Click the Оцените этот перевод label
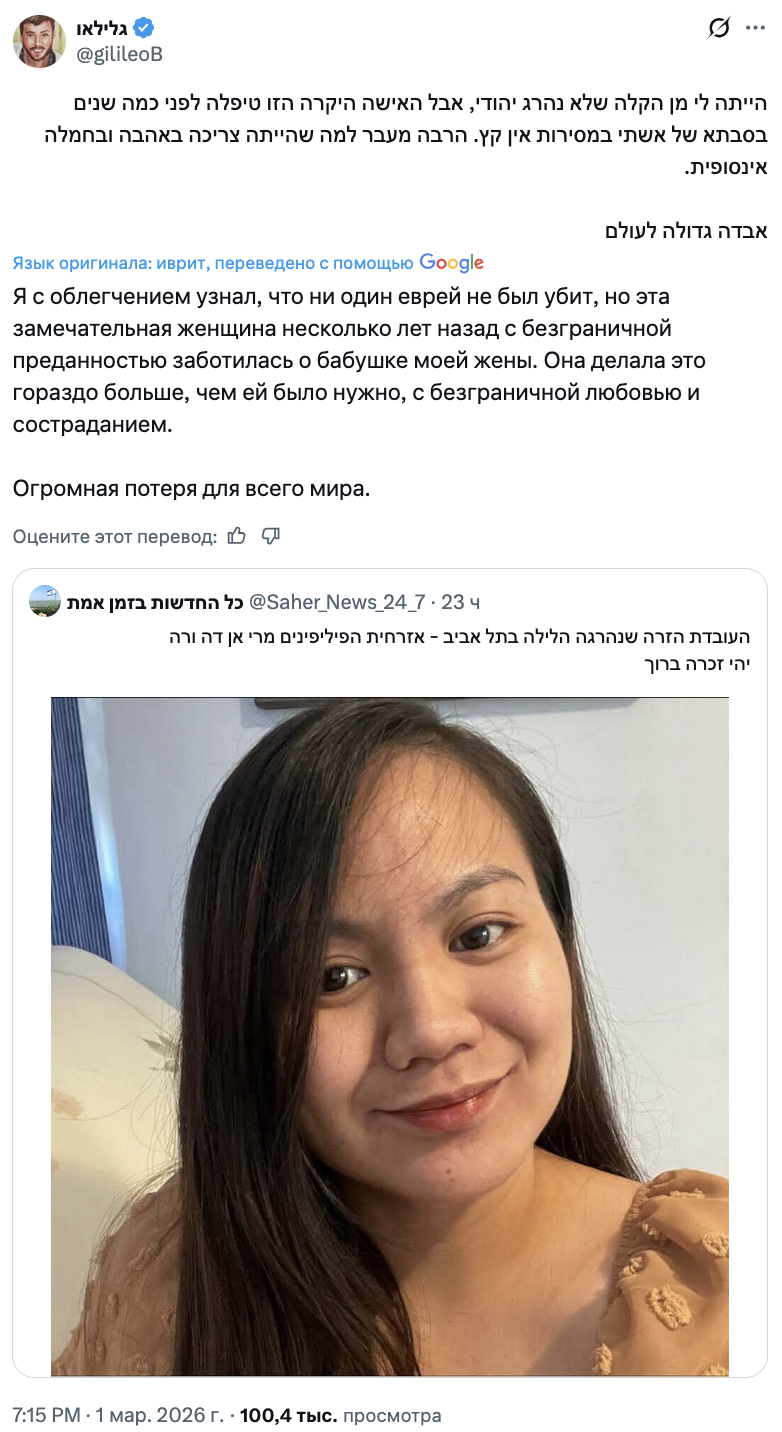Image resolution: width=782 pixels, height=1432 pixels. click(115, 537)
